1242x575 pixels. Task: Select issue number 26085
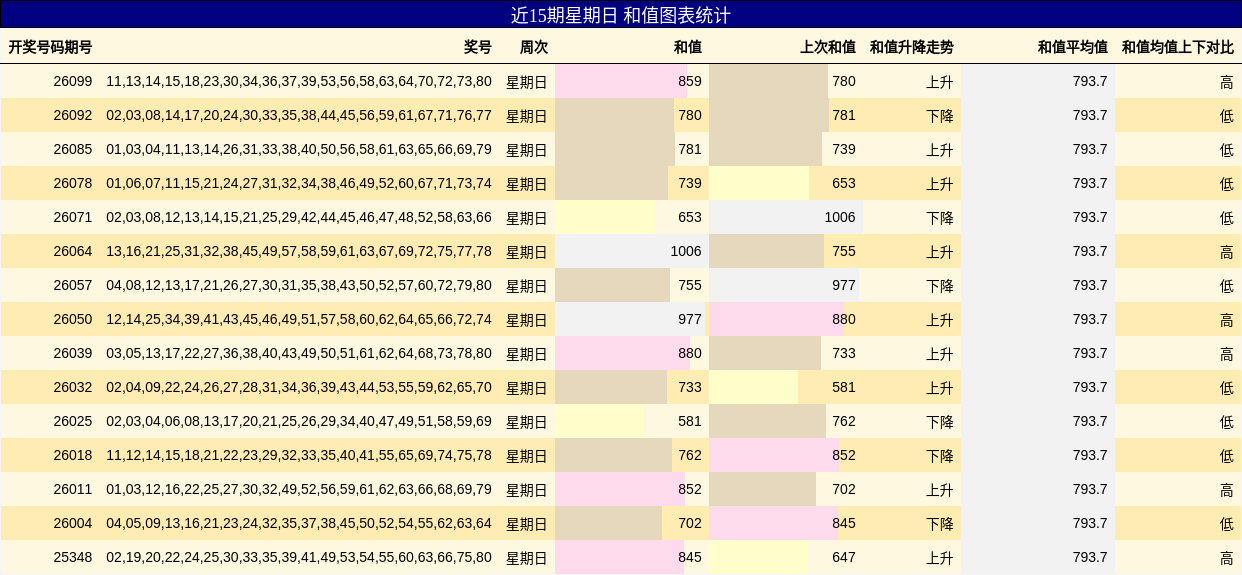[73, 149]
